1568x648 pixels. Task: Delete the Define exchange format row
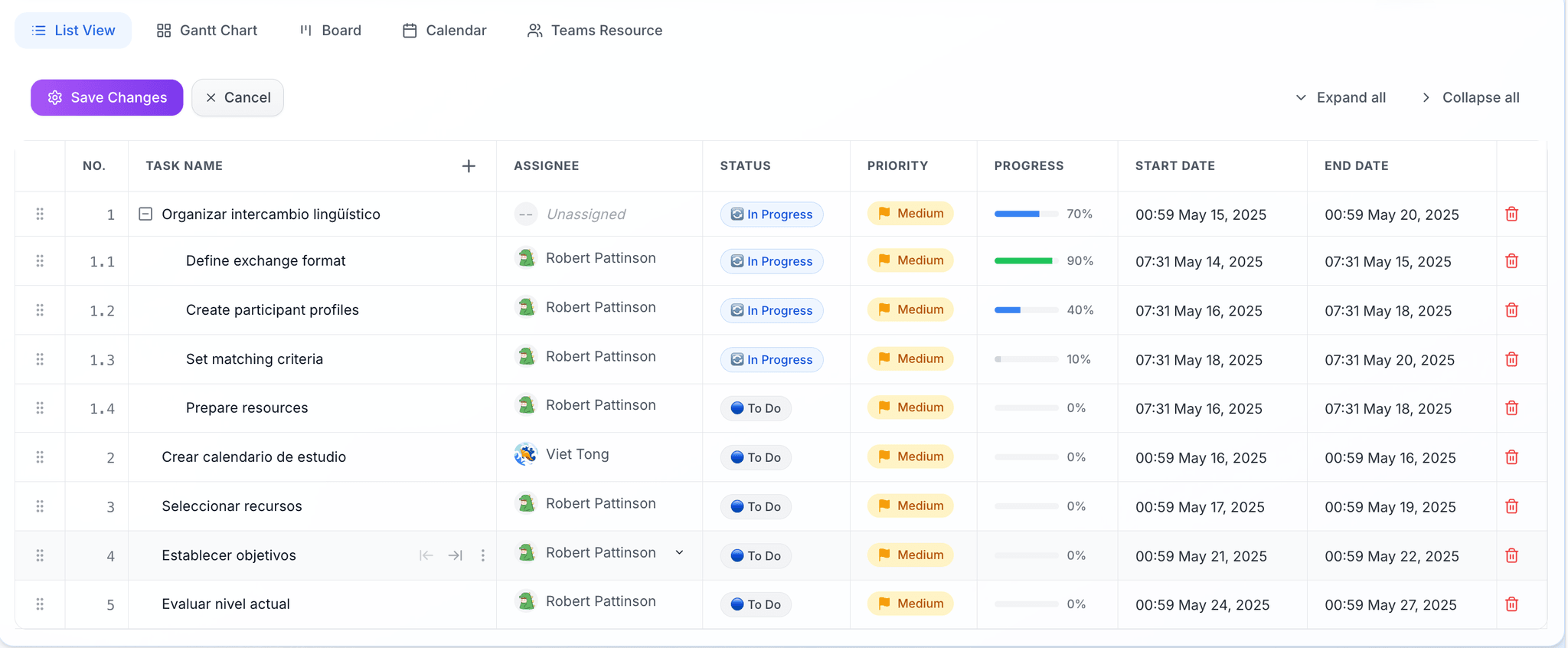click(1511, 261)
